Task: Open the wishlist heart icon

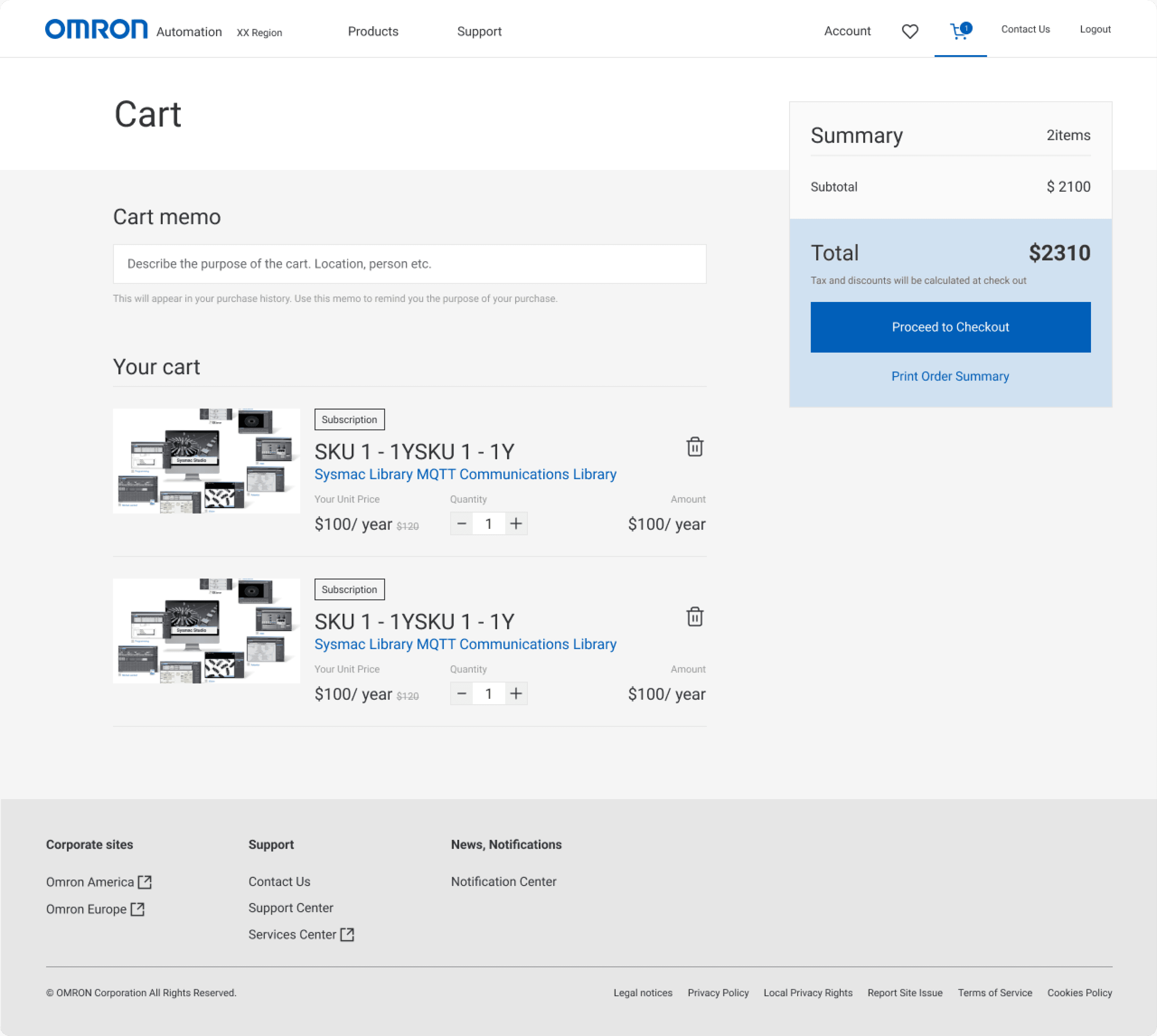Action: [910, 31]
